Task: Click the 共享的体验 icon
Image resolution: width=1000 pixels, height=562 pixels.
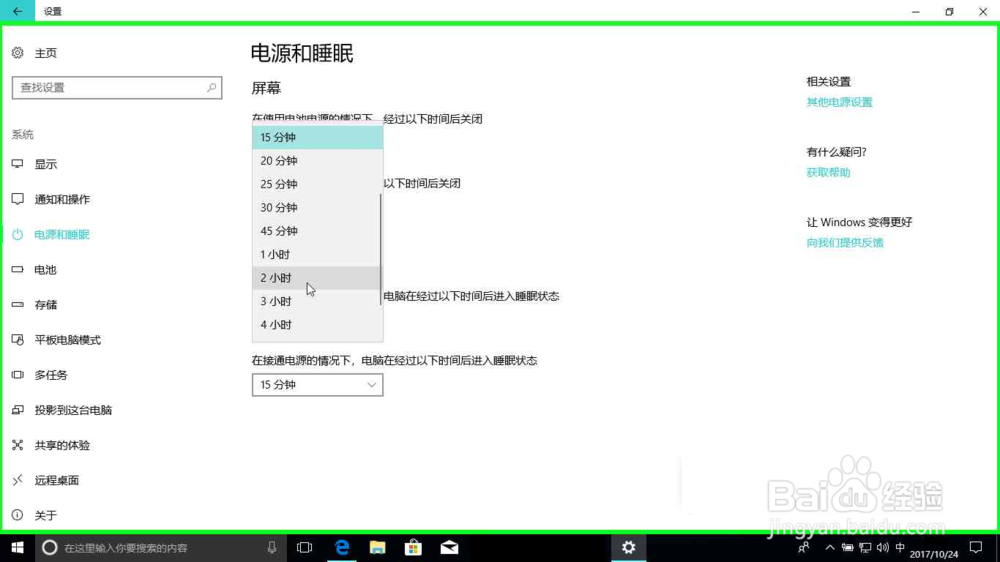Action: pos(18,445)
